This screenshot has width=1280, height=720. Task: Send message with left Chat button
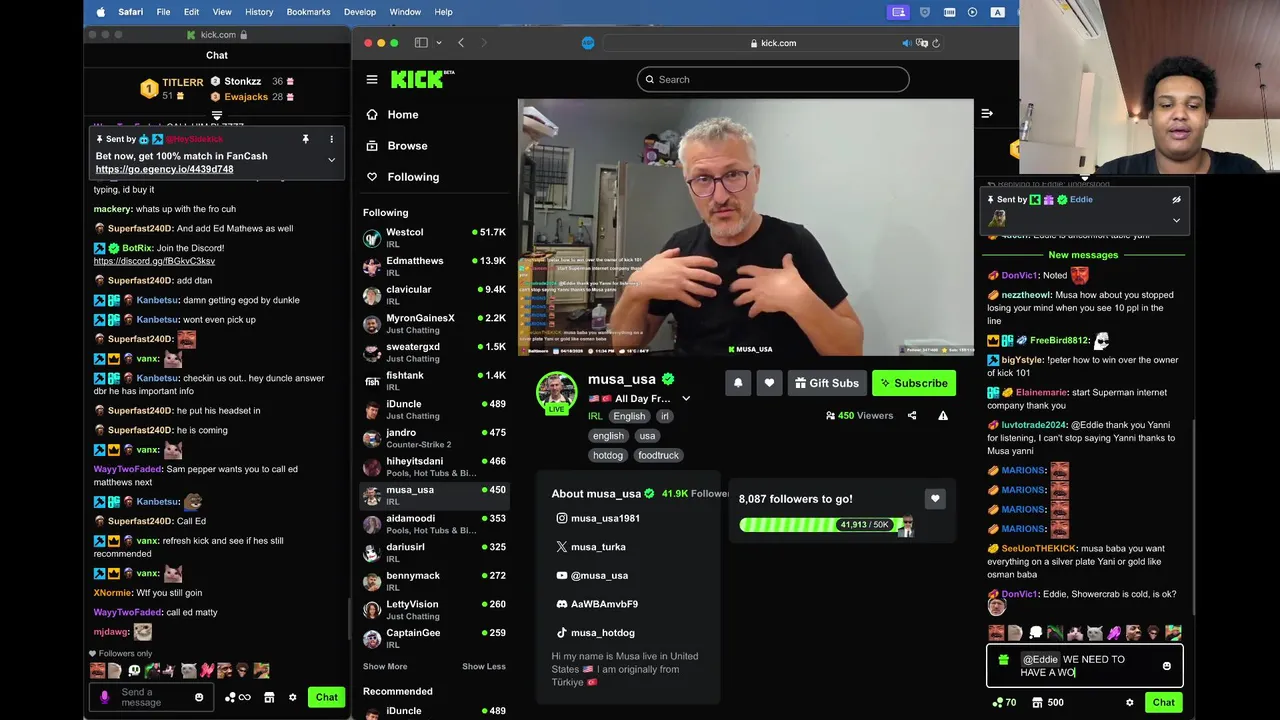327,698
